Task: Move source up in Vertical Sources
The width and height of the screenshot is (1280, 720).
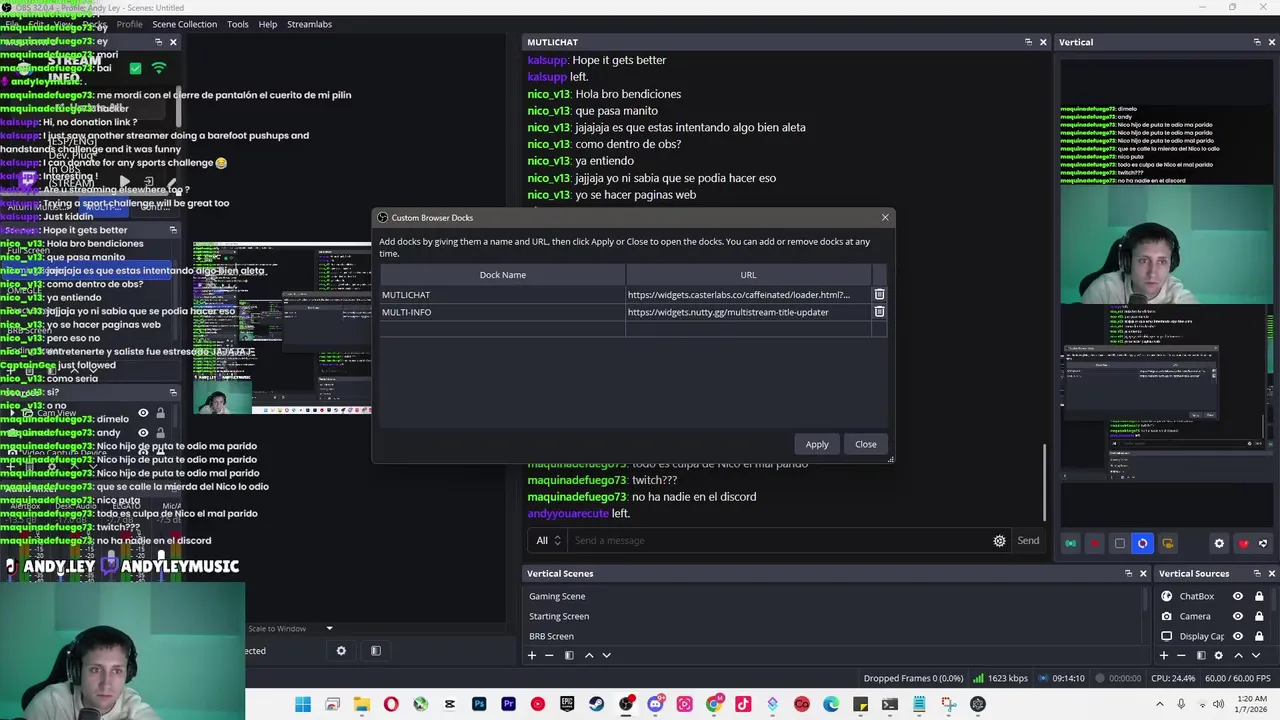Action: tap(1238, 656)
